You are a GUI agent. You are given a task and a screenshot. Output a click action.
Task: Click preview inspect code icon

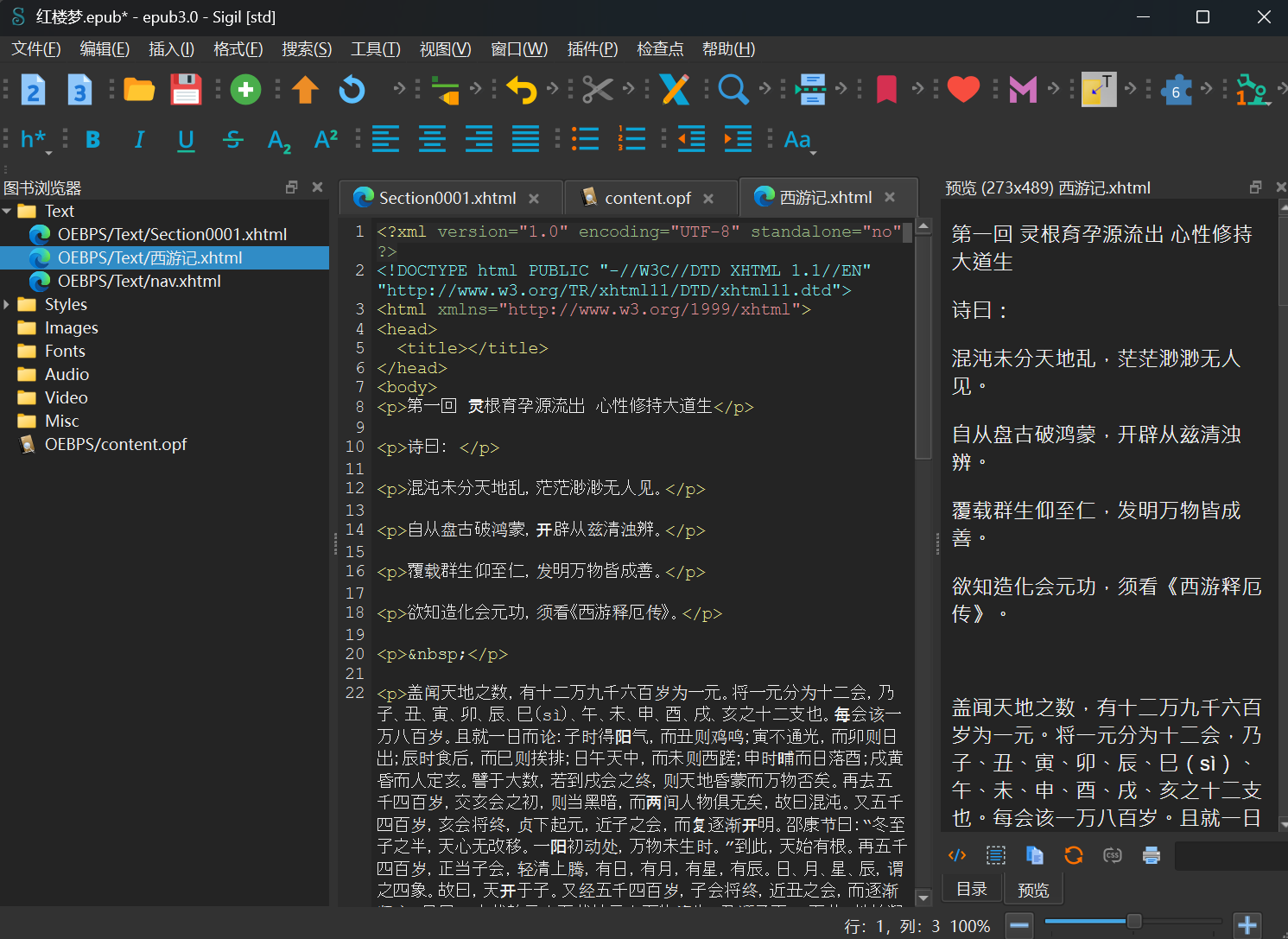click(957, 855)
